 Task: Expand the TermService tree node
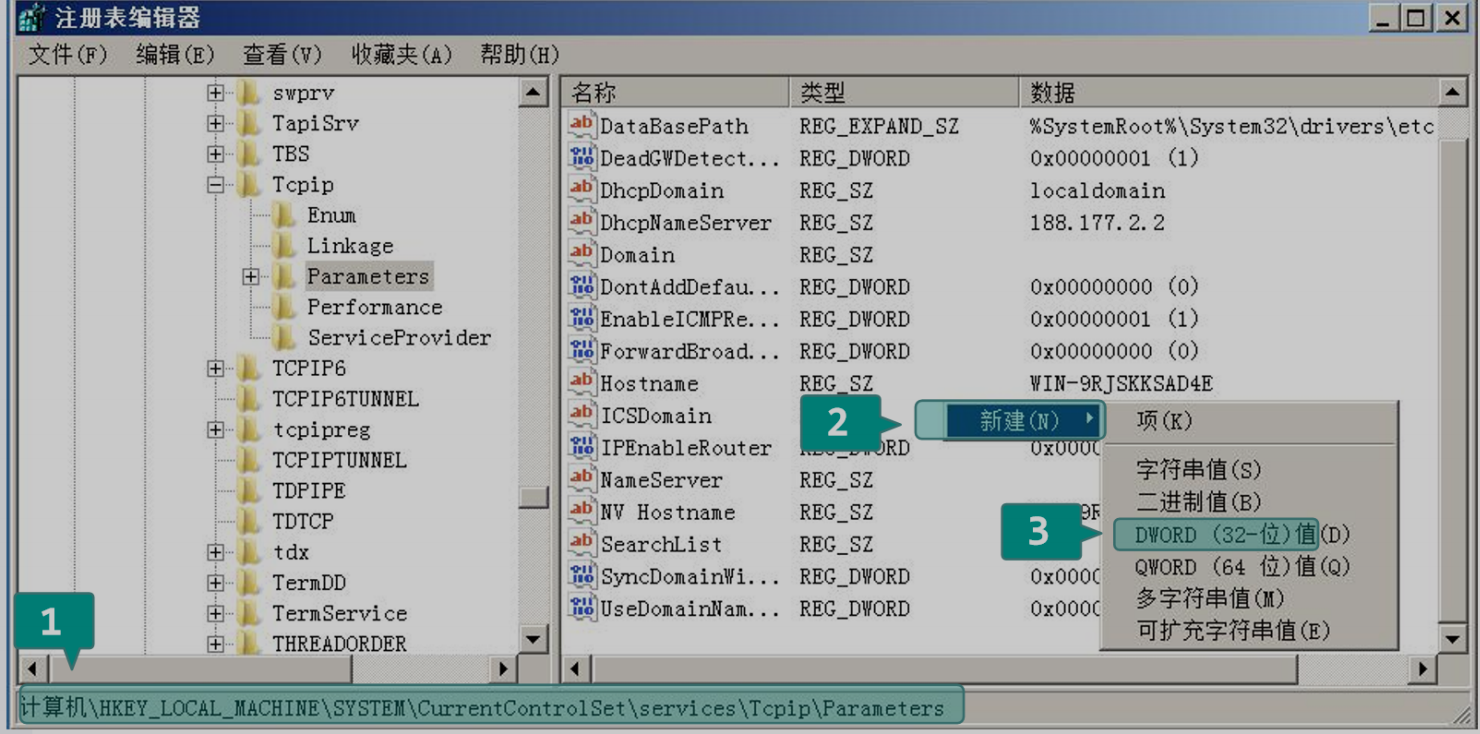(215, 614)
